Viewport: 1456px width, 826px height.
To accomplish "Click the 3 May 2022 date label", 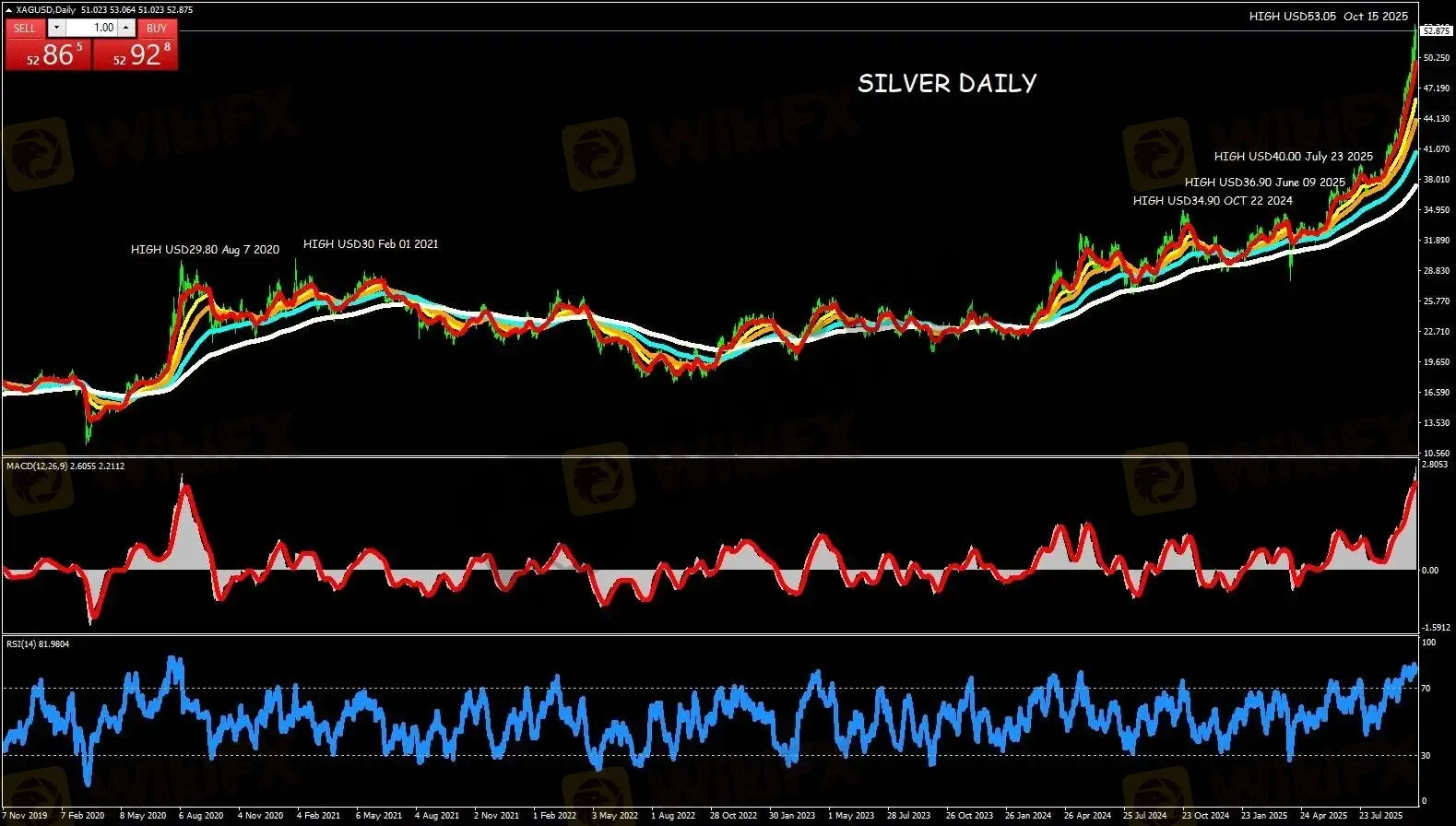I will [614, 816].
